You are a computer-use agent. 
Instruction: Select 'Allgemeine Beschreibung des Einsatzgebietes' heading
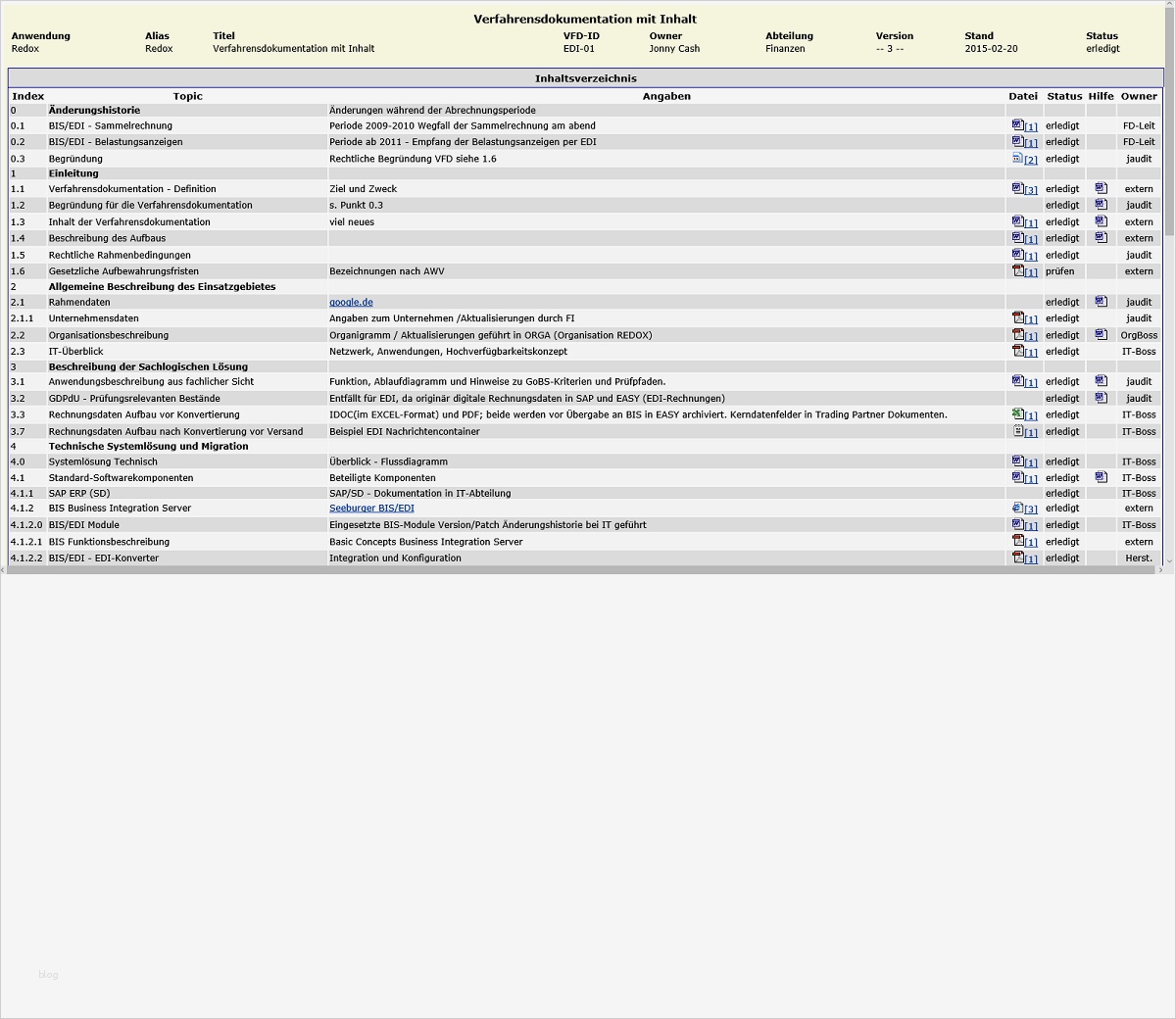[162, 286]
